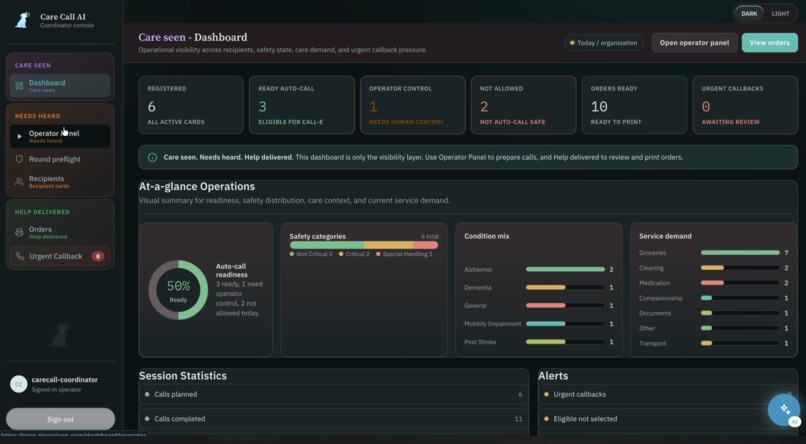This screenshot has width=806, height=444.
Task: Click the Mobility Impairment condition bar
Action: (x=565, y=324)
